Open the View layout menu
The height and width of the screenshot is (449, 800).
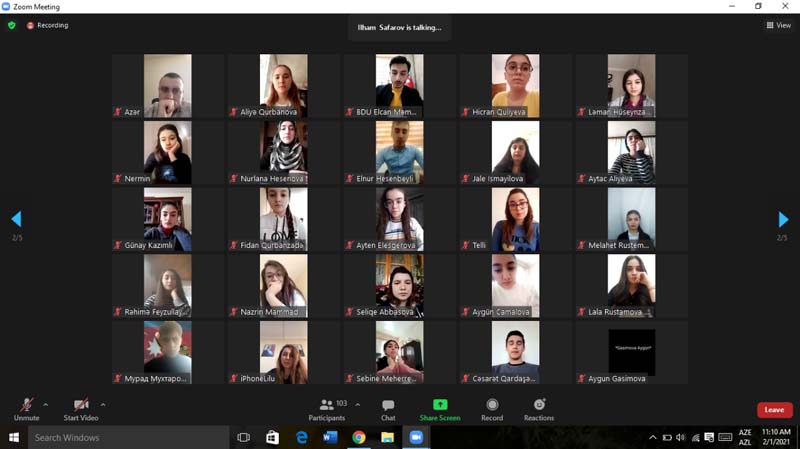tap(778, 25)
